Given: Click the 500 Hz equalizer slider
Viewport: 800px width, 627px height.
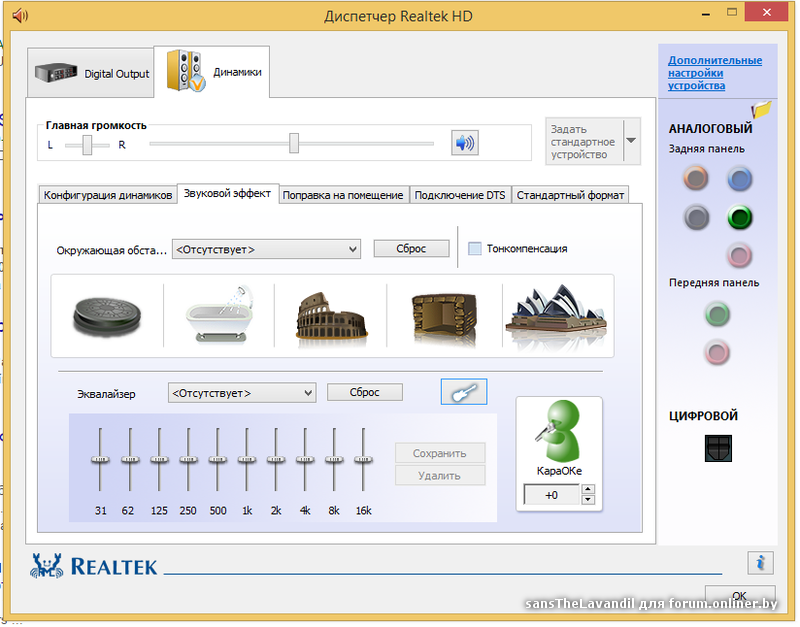Looking at the screenshot, I should [x=218, y=462].
